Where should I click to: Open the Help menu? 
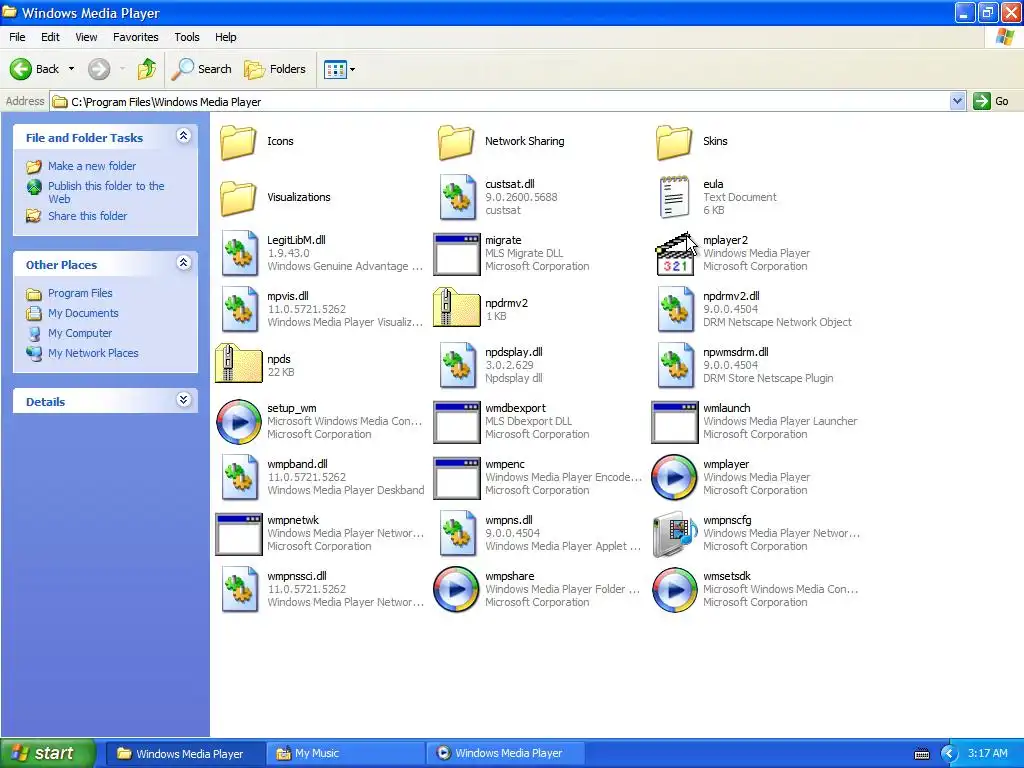(226, 37)
